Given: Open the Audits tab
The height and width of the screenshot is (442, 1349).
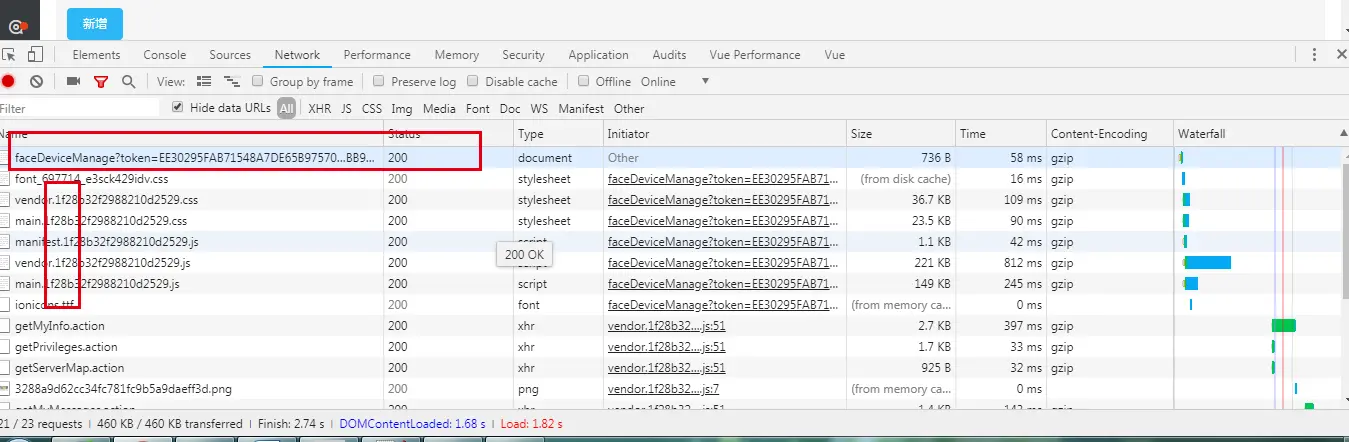Looking at the screenshot, I should (669, 55).
